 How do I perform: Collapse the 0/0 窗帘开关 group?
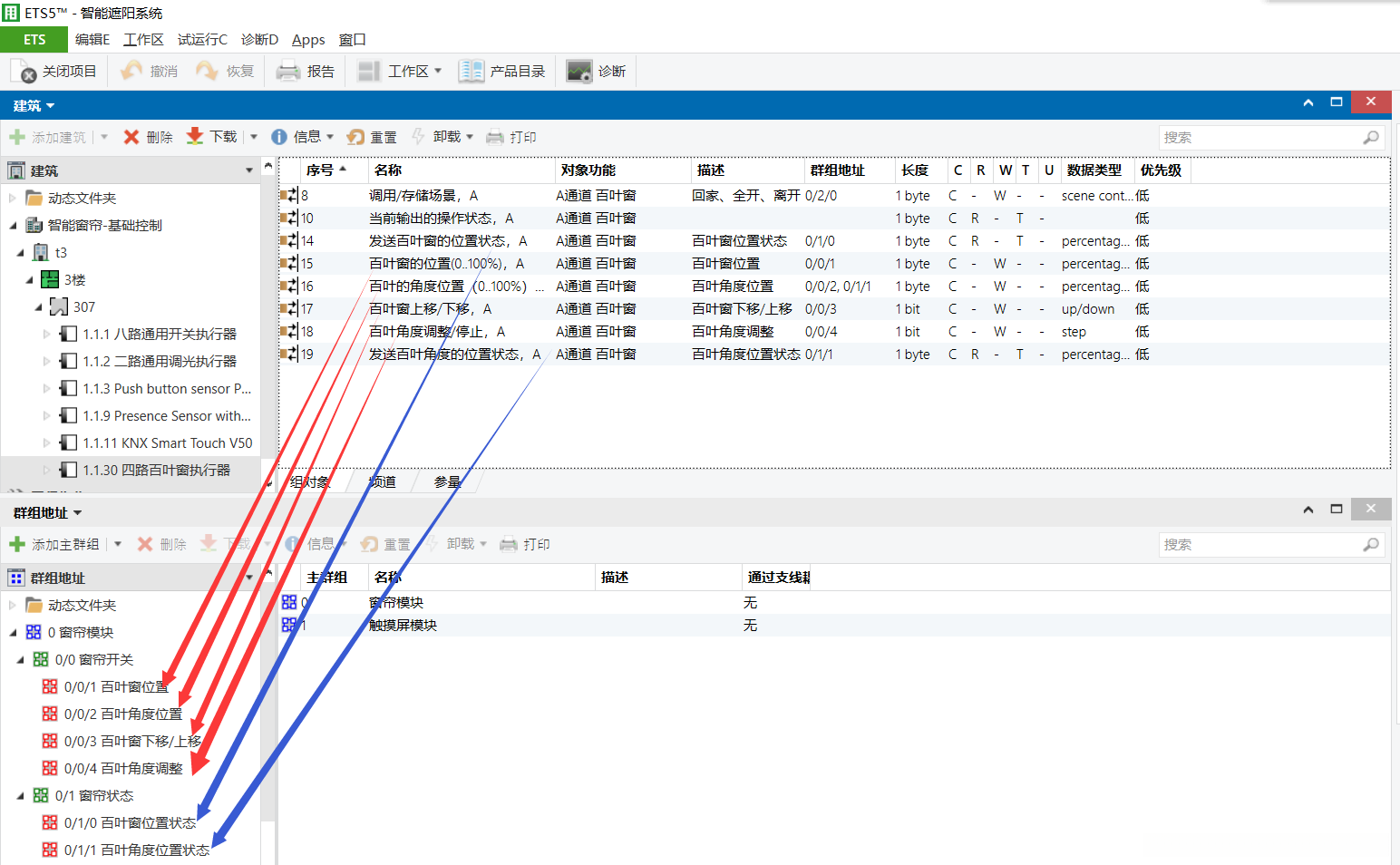point(20,659)
